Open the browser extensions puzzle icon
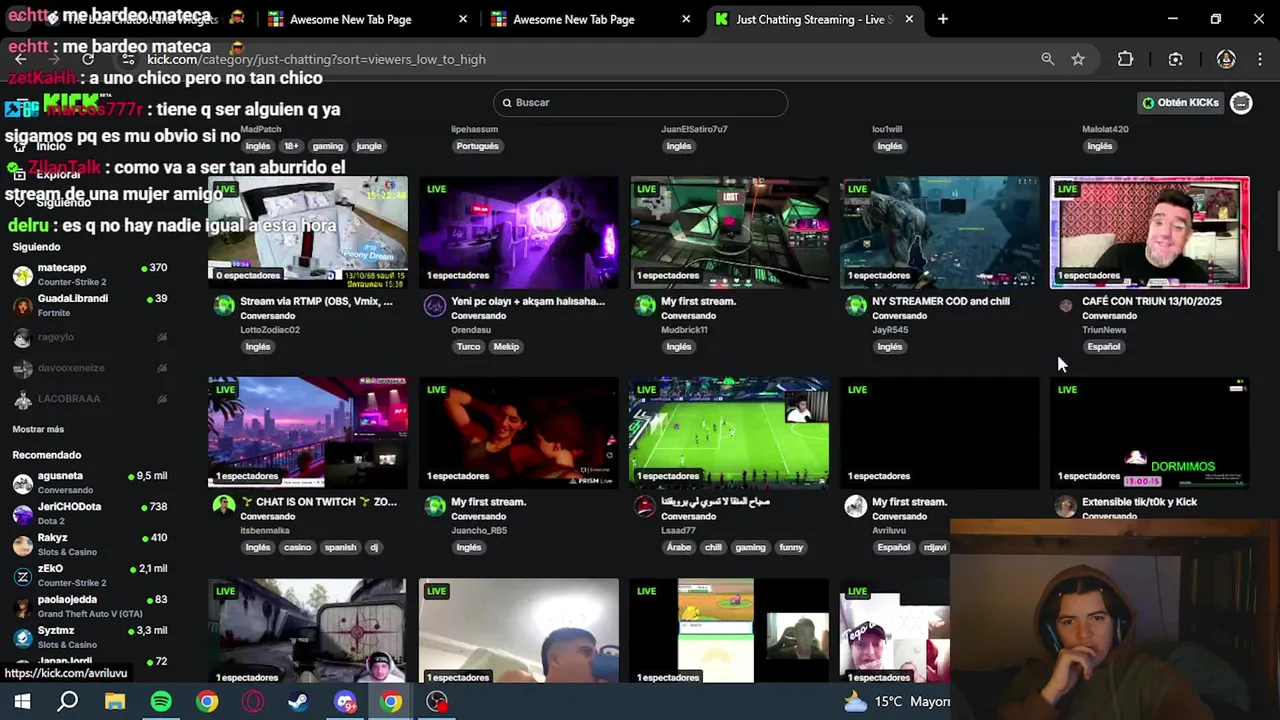The height and width of the screenshot is (720, 1280). click(x=1125, y=59)
